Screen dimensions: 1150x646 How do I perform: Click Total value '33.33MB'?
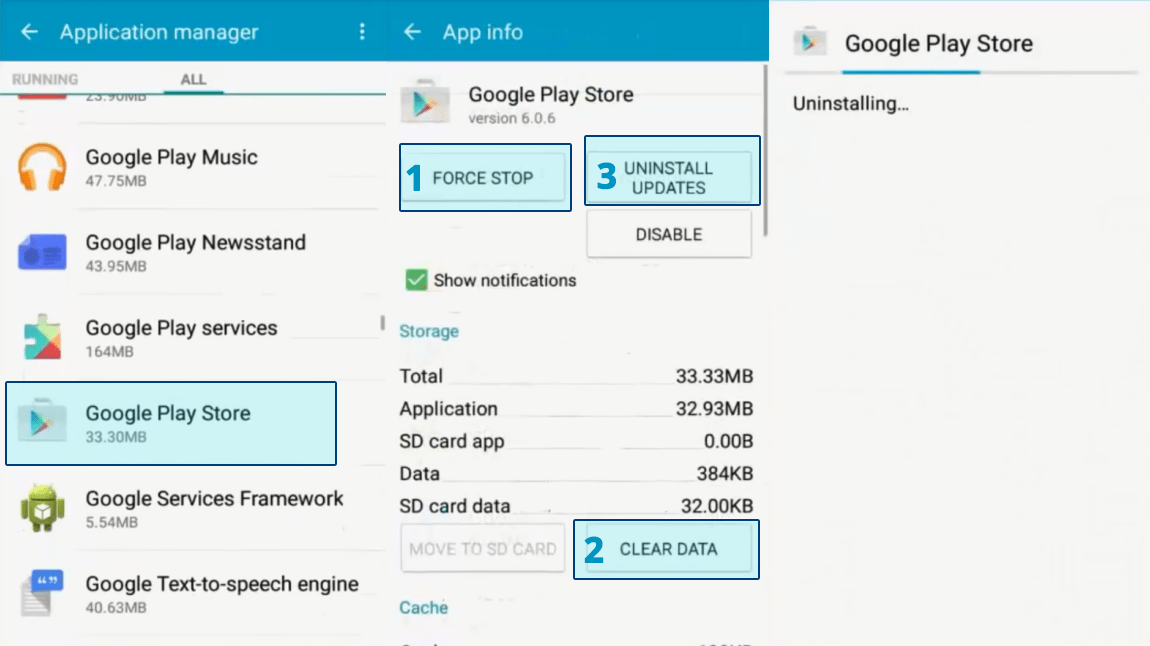714,376
